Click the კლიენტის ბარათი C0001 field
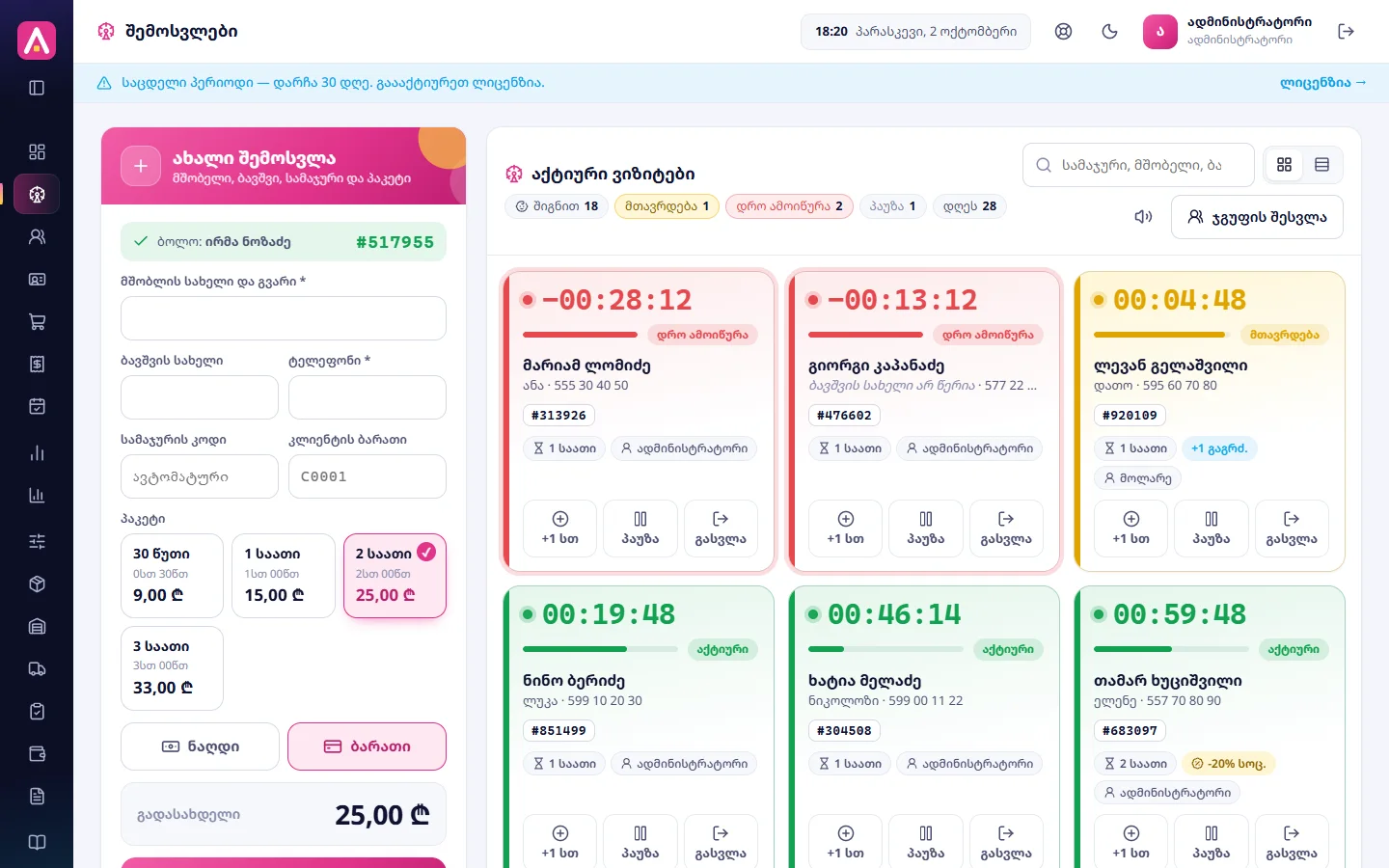Viewport: 1389px width, 868px height. pos(368,476)
